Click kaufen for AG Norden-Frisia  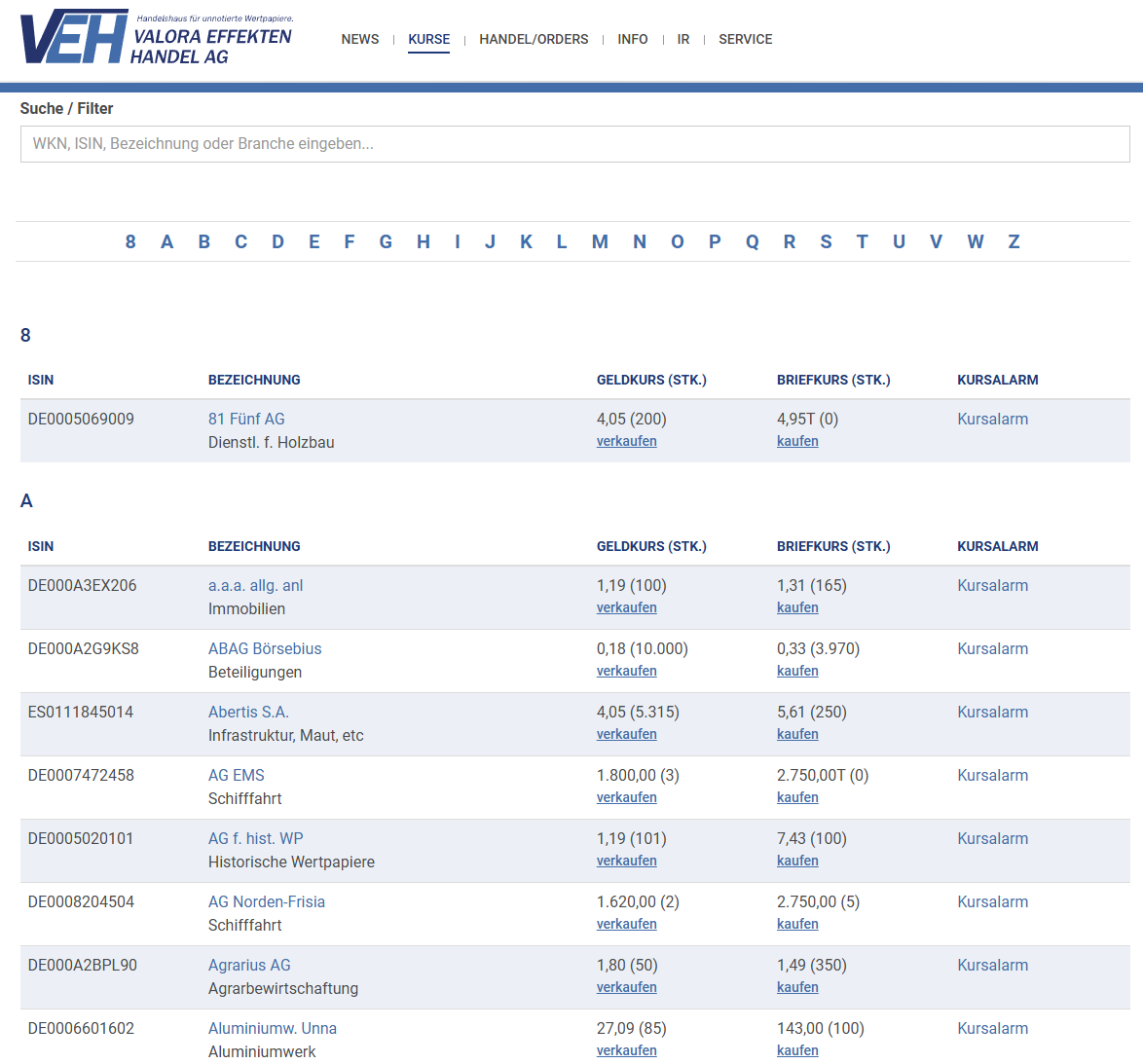tap(797, 923)
